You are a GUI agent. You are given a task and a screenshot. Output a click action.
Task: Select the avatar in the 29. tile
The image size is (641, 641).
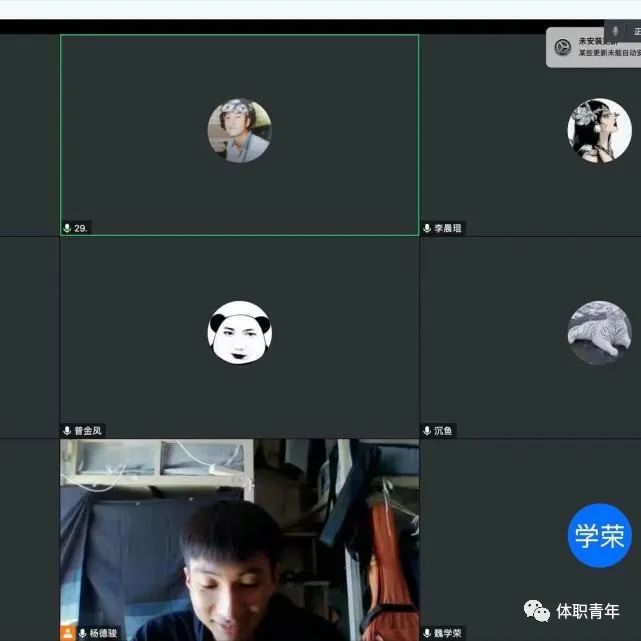[239, 130]
